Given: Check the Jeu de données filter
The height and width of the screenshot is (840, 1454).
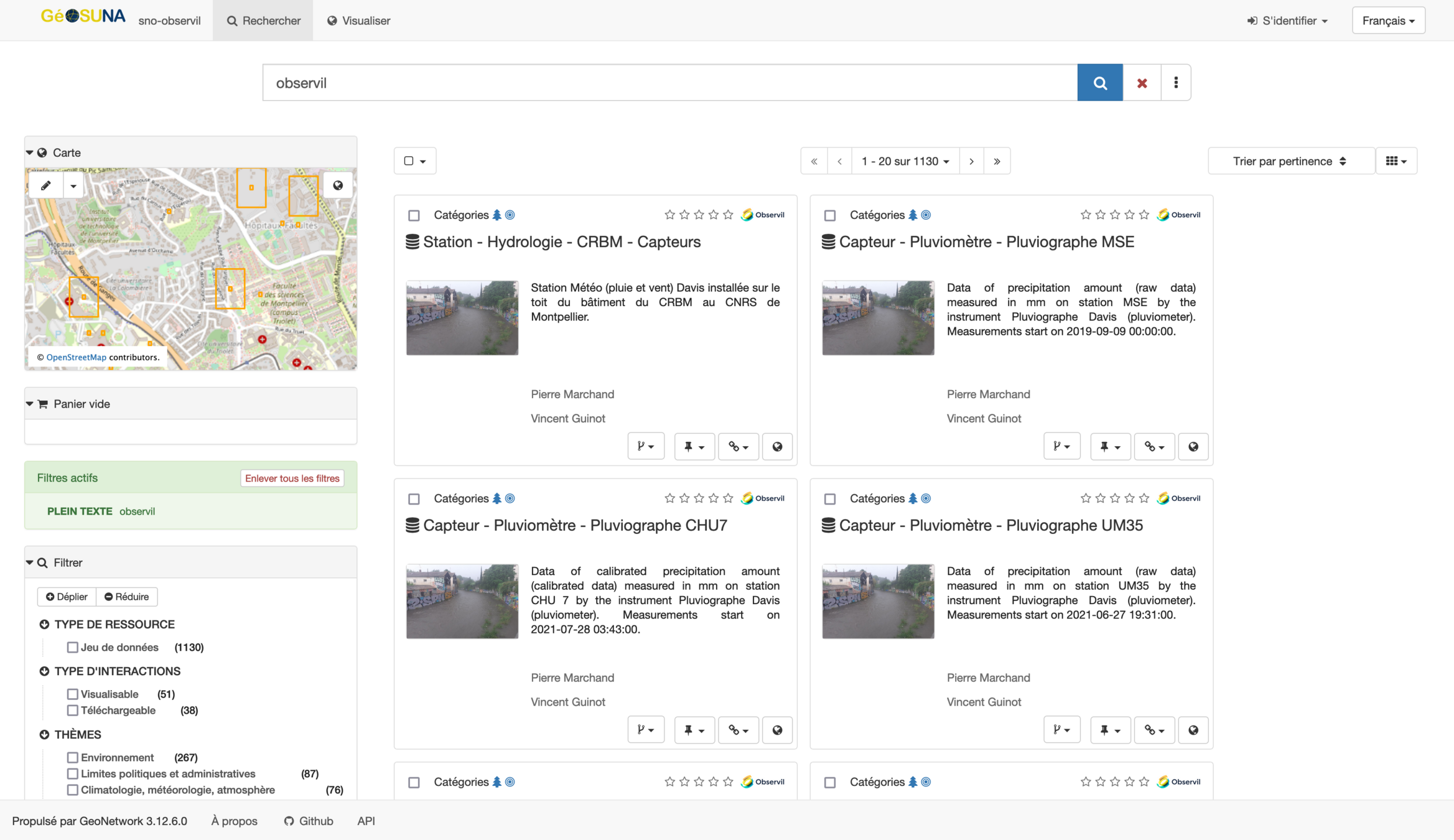Looking at the screenshot, I should (x=73, y=647).
